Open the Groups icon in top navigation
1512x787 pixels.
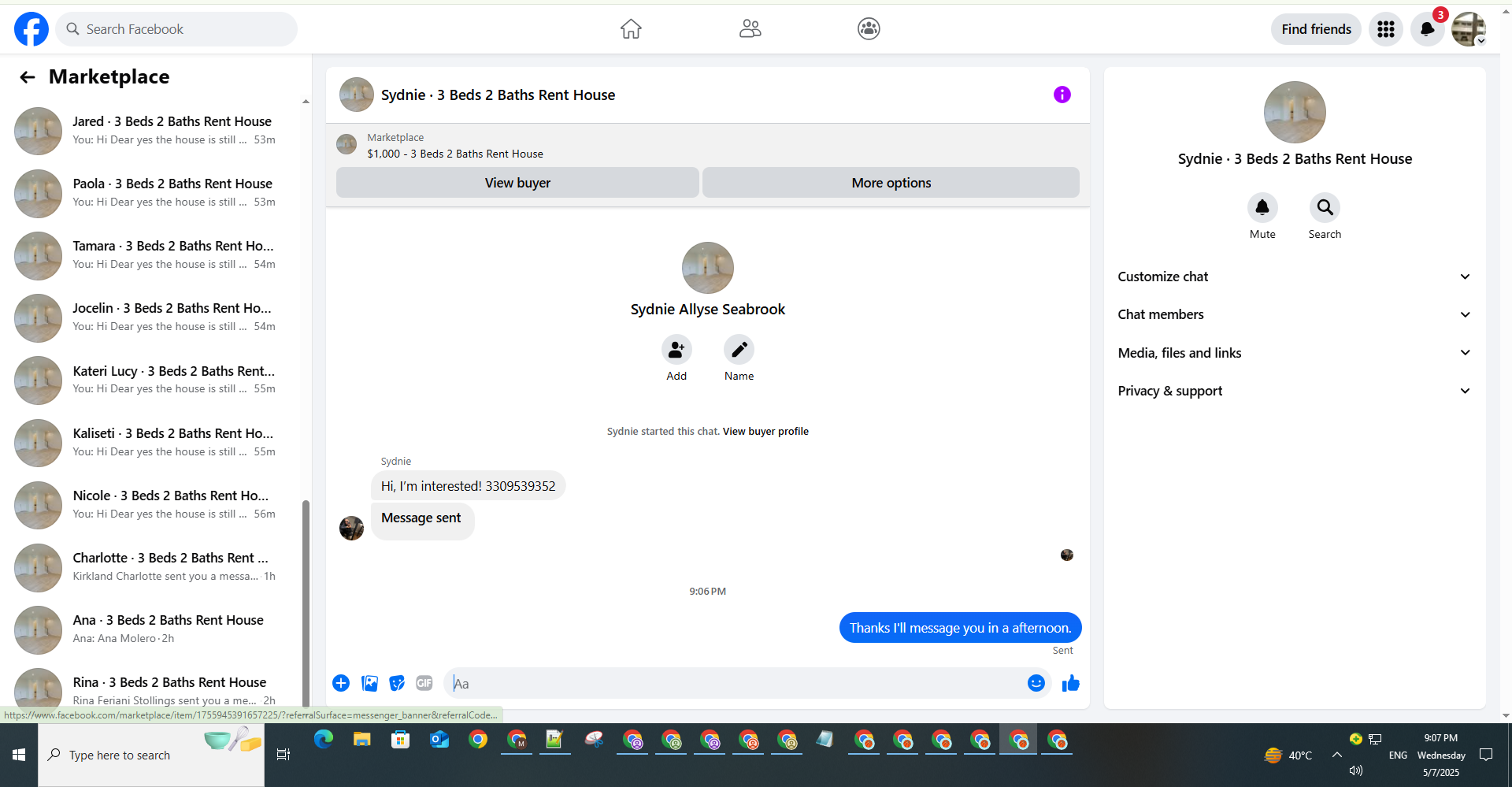869,29
